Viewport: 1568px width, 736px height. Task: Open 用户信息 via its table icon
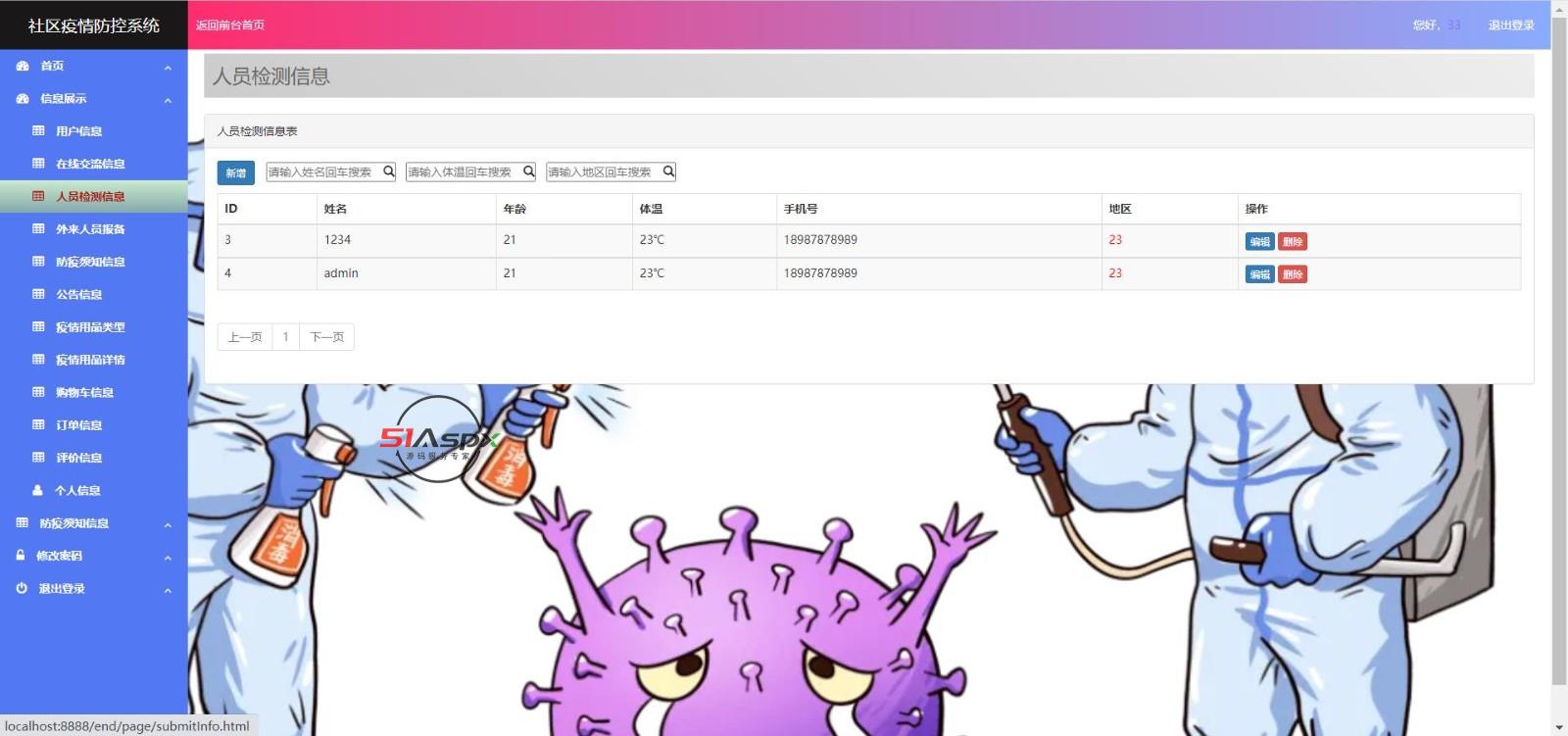(38, 130)
